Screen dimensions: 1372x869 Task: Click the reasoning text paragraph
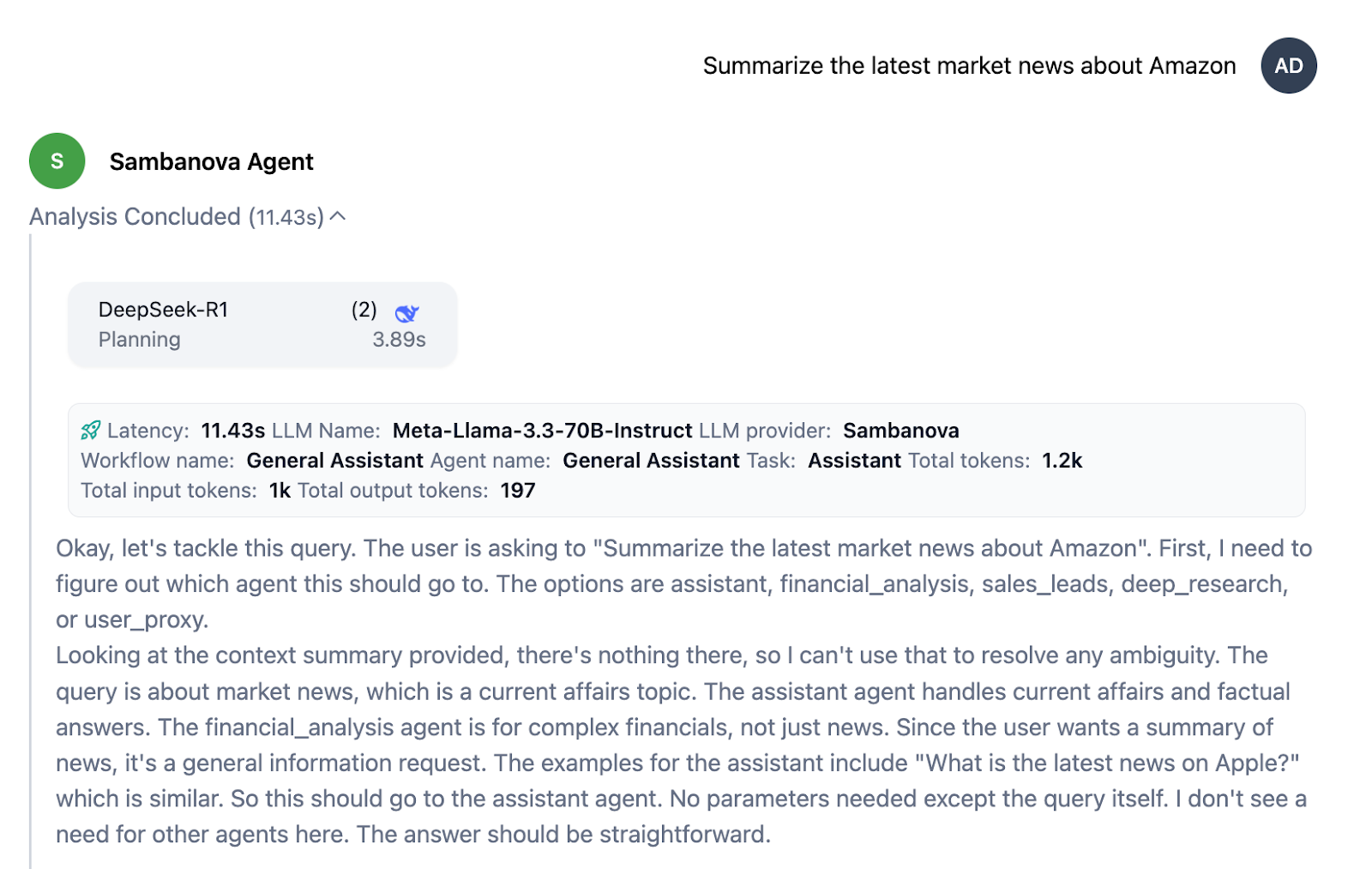[677, 691]
